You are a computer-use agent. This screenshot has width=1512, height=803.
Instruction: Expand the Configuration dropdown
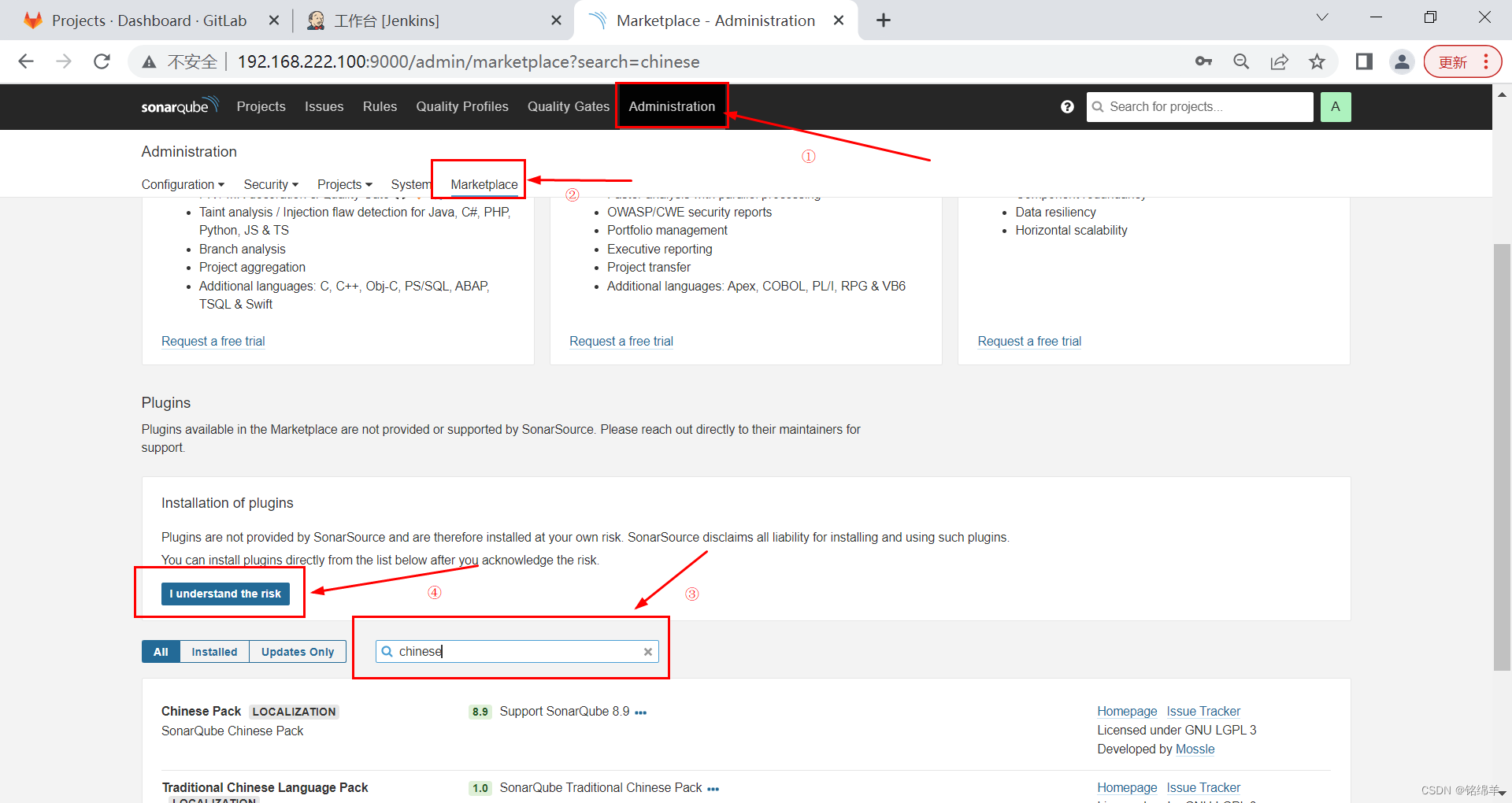coord(183,184)
